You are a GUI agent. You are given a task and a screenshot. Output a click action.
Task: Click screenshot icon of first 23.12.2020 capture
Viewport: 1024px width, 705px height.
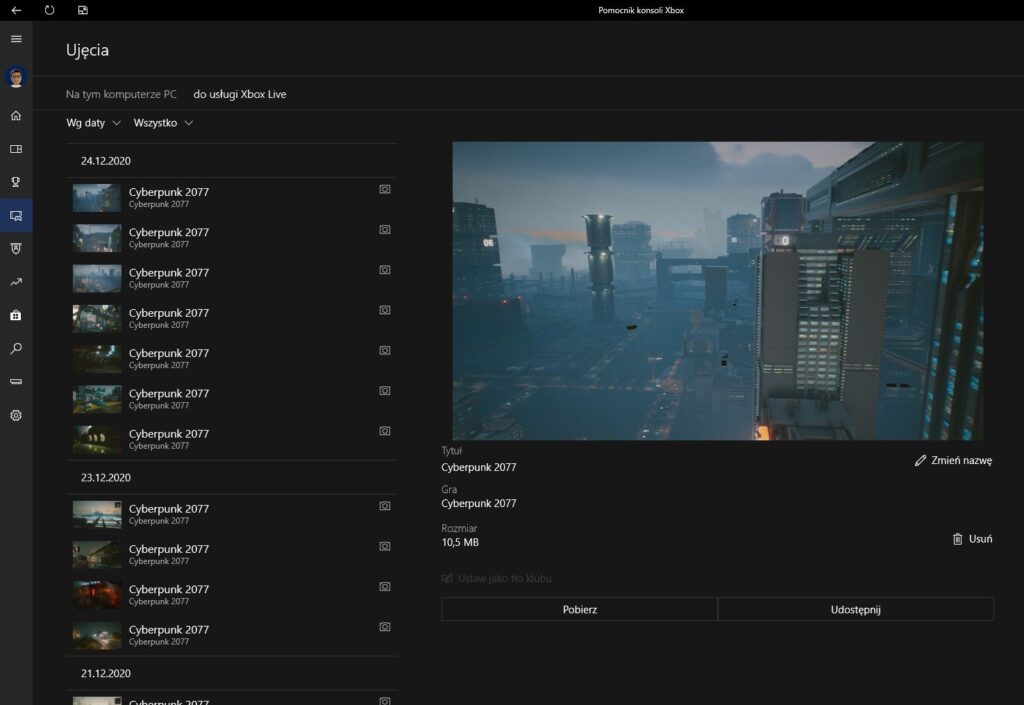coord(385,506)
